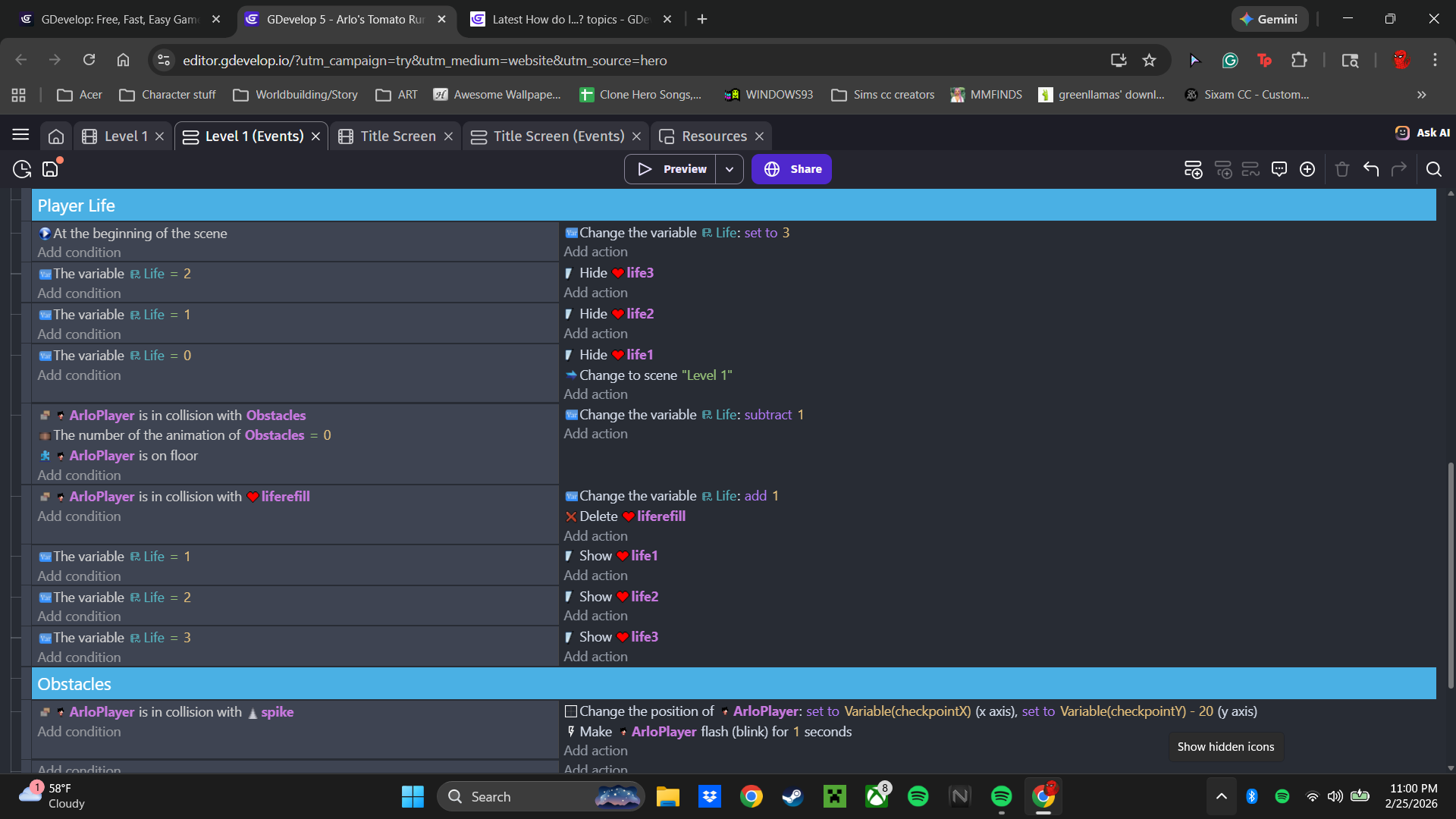Screen dimensions: 1456x819
Task: Expand the hidden bookmarks overflow chevron
Action: (1421, 95)
